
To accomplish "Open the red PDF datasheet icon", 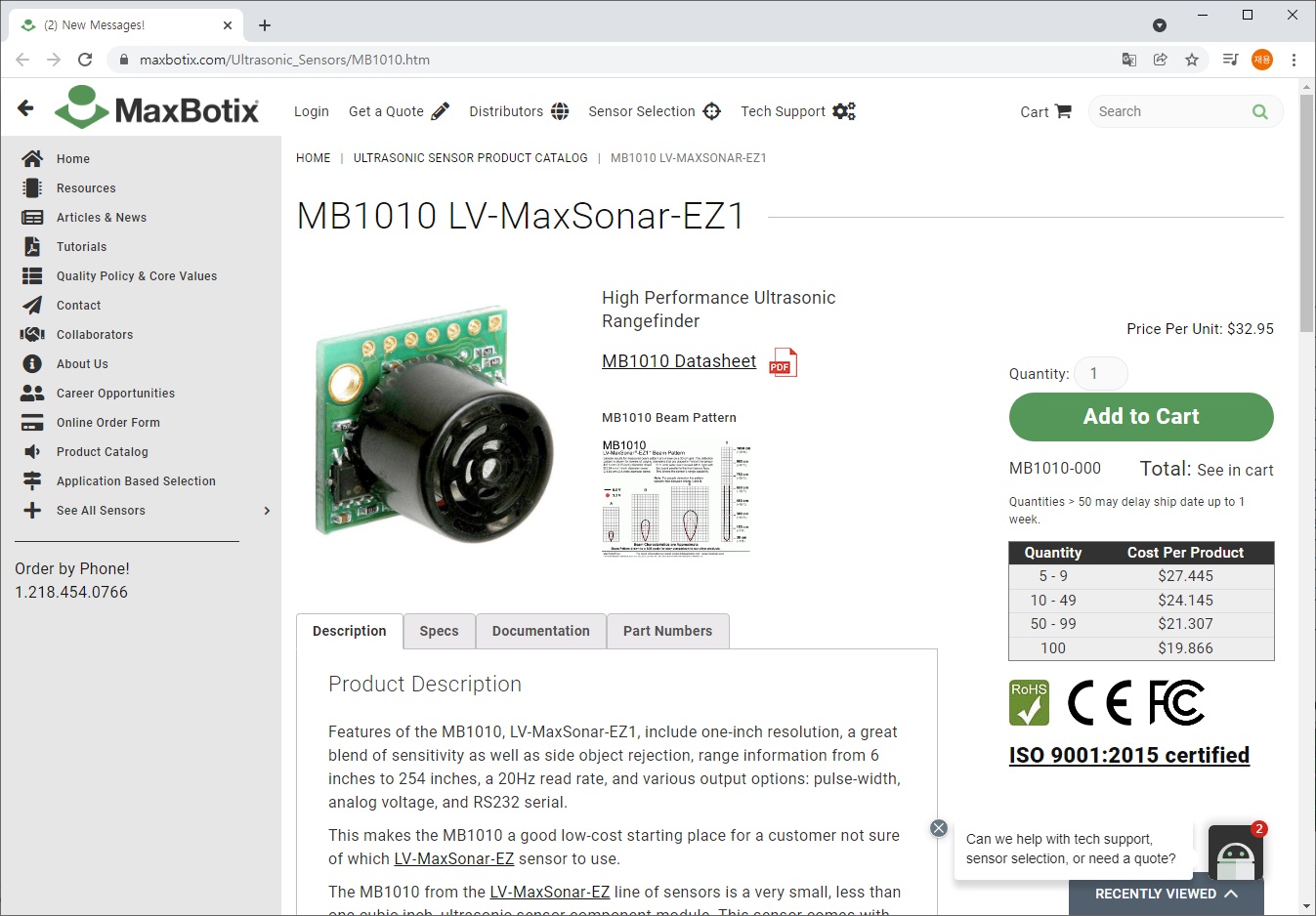I will pyautogui.click(x=783, y=362).
